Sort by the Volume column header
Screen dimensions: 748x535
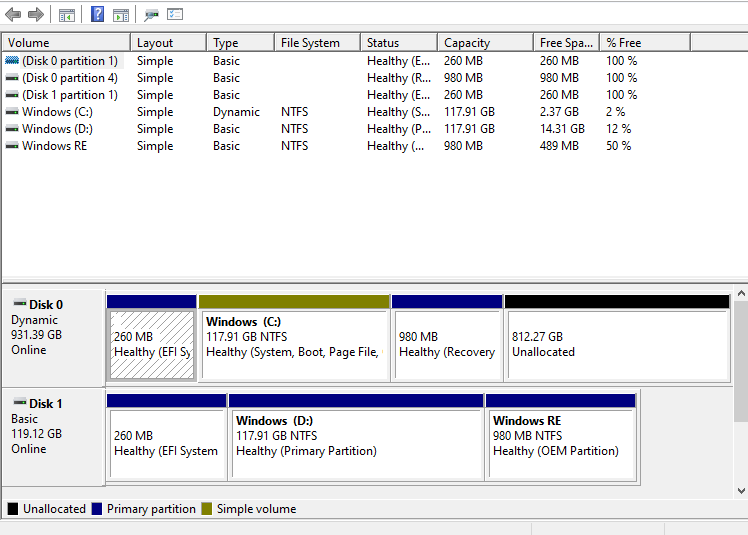tap(66, 42)
